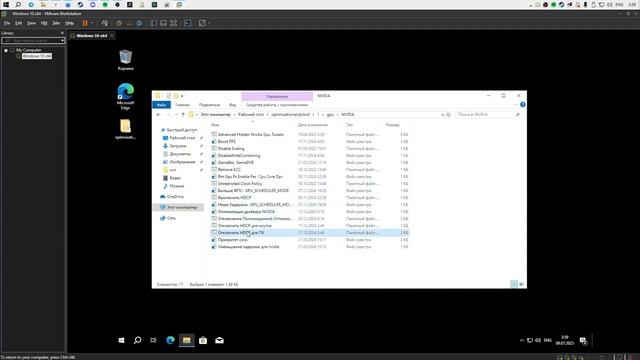Open the Help menu in VMware

69,23
